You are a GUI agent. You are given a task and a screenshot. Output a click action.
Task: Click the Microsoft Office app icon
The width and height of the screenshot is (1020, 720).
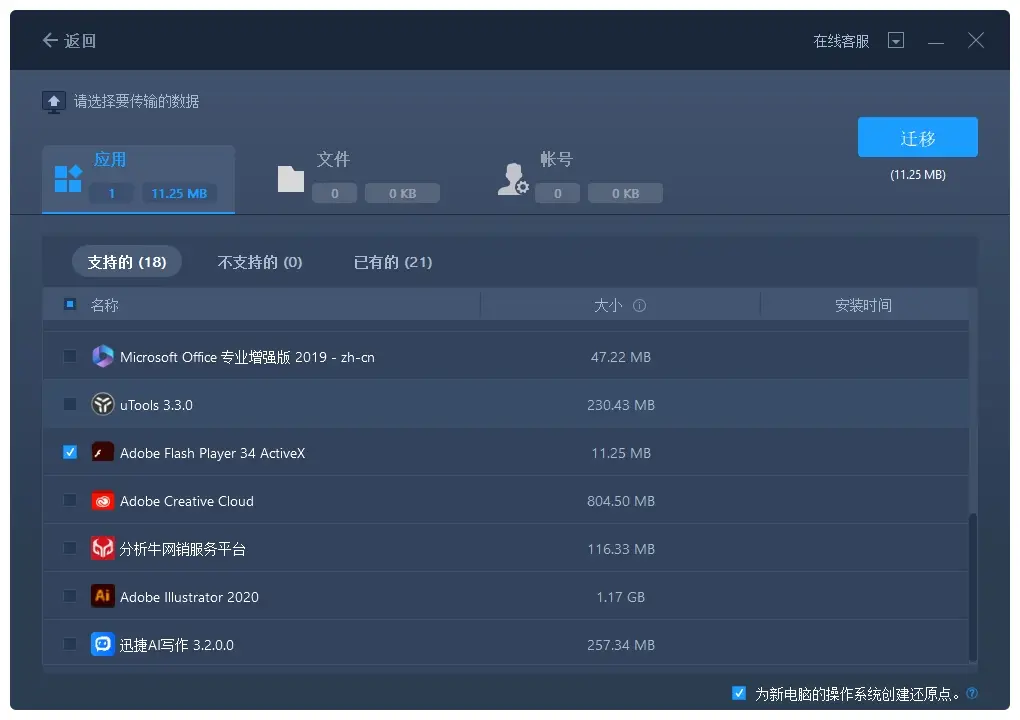click(x=103, y=356)
